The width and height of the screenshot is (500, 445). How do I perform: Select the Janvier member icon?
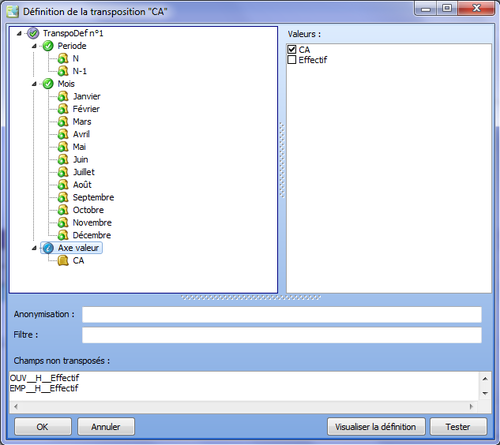tap(63, 96)
